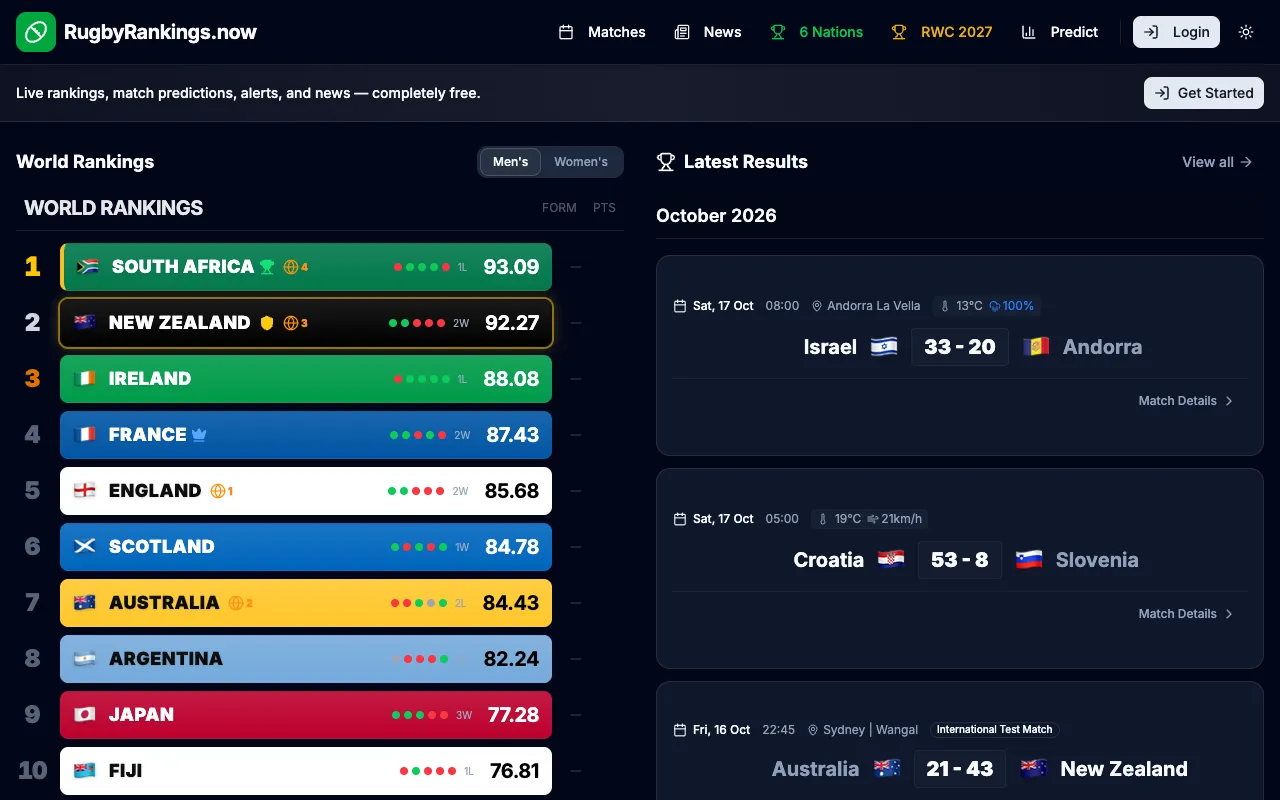Viewport: 1280px width, 800px height.
Task: Click the RugbyRankings.now green logo icon
Action: point(36,32)
